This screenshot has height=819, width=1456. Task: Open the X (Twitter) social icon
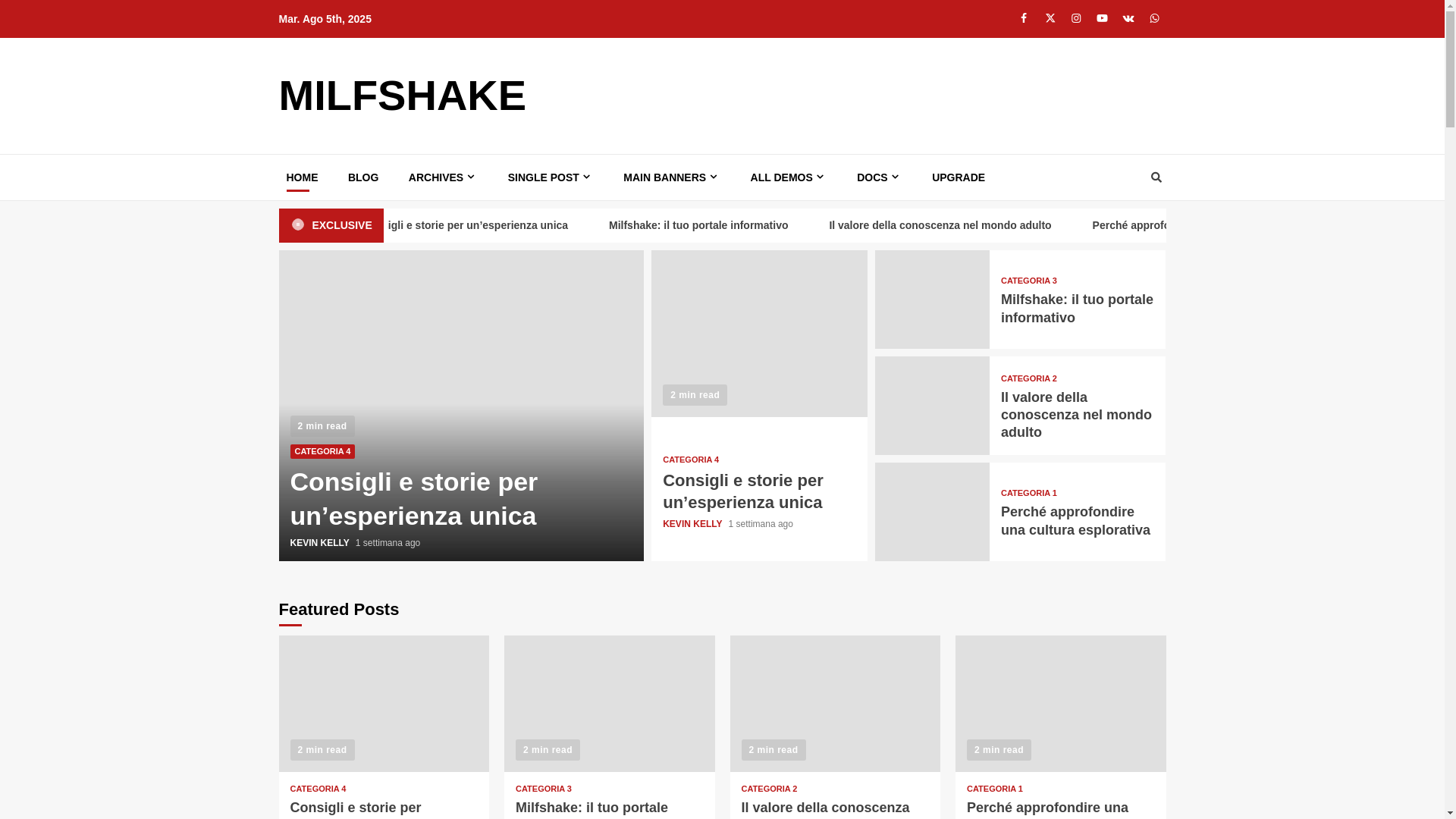click(x=1050, y=18)
